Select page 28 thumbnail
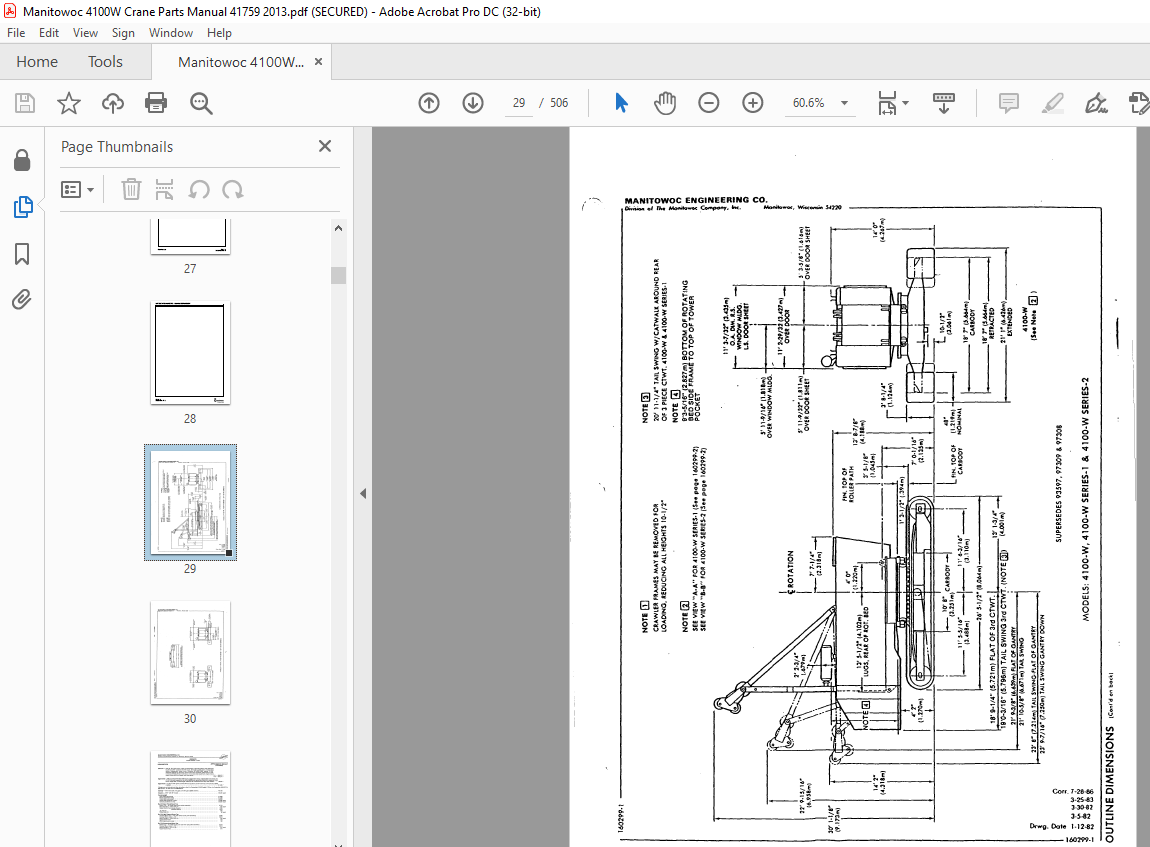 coord(191,353)
